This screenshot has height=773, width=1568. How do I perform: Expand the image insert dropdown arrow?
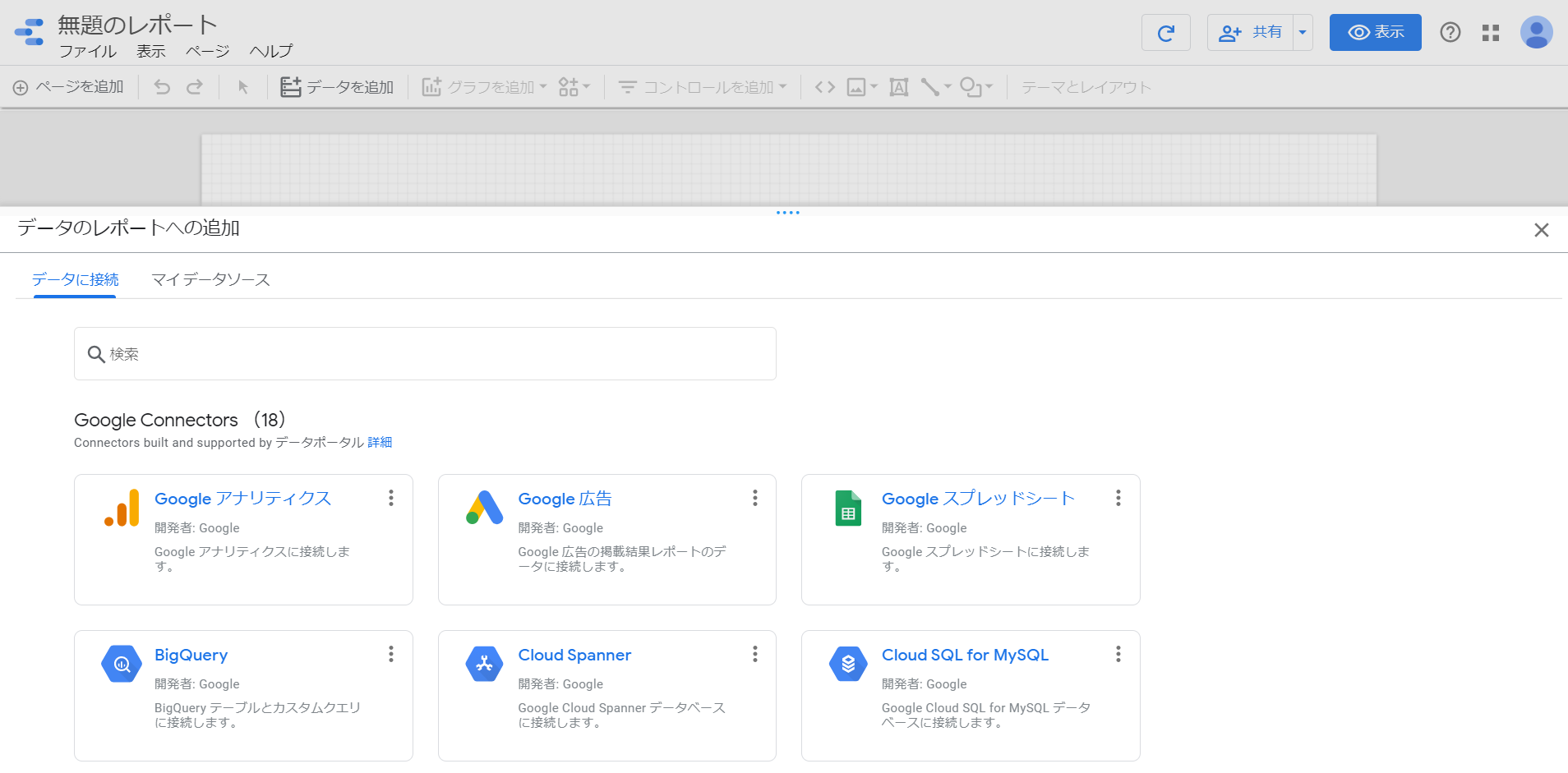click(x=874, y=86)
